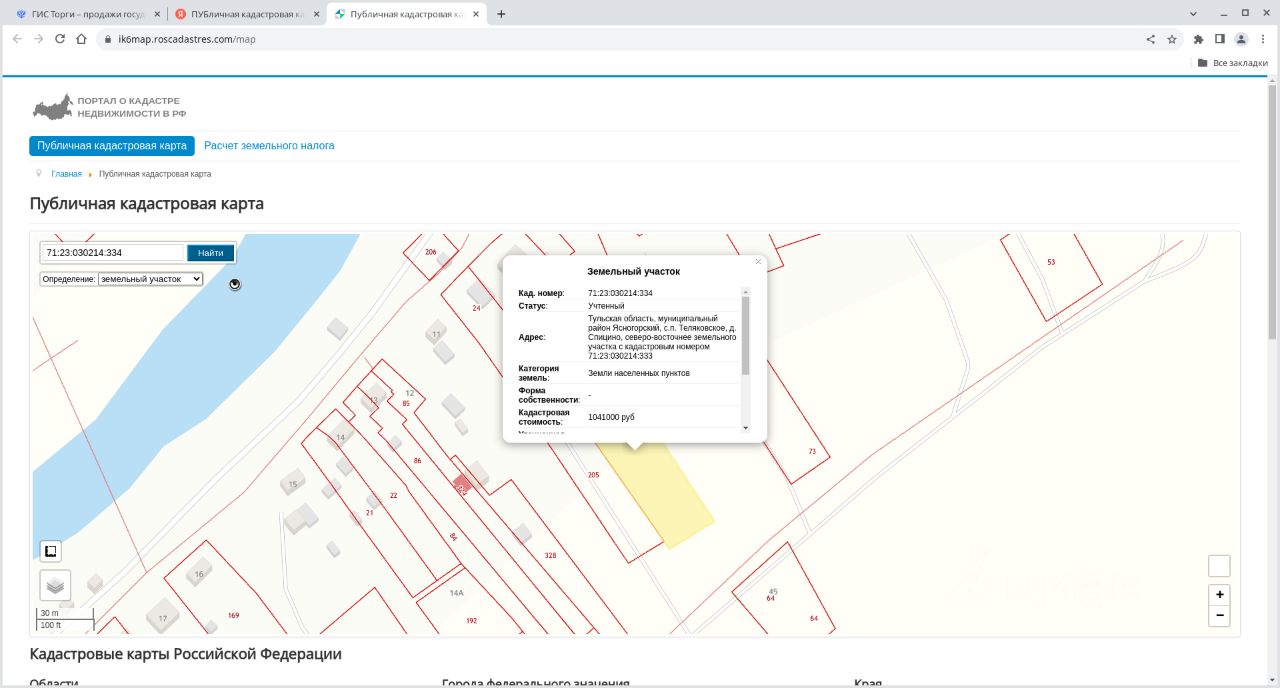The image size is (1280, 688).
Task: Bookmark this page with the star icon
Action: coord(1172,39)
